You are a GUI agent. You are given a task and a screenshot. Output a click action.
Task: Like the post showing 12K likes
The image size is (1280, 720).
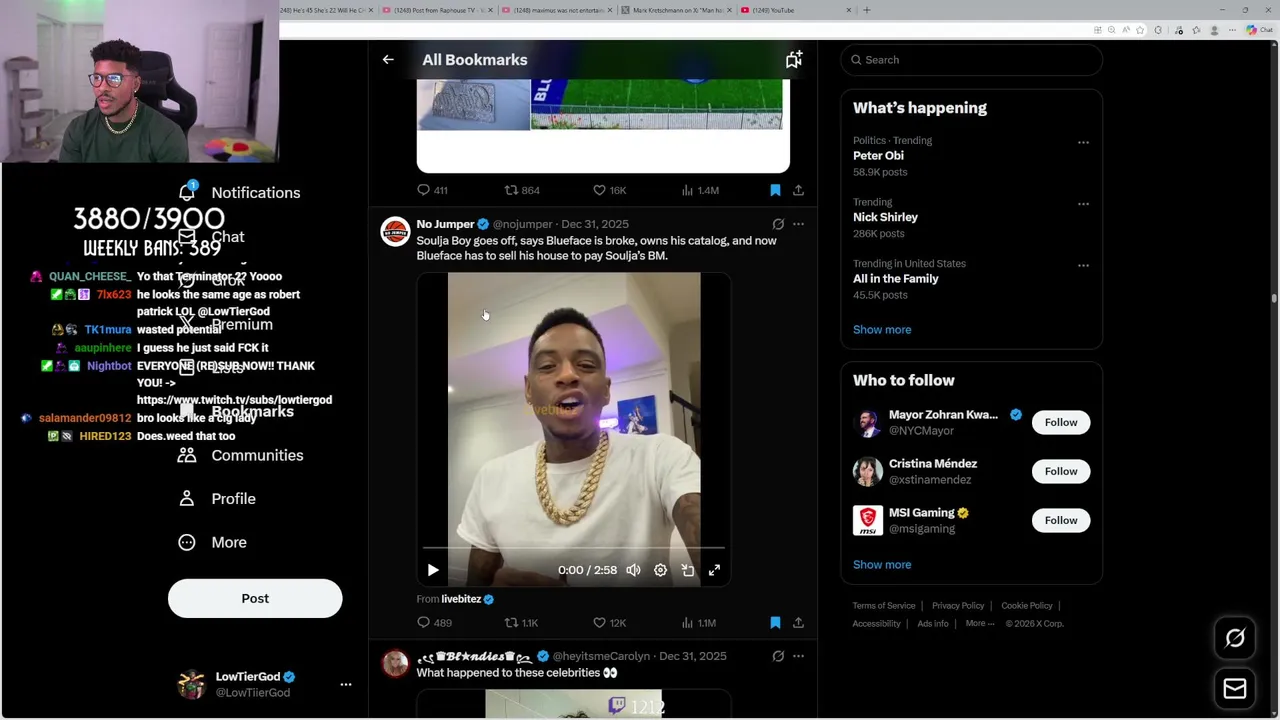tap(609, 622)
